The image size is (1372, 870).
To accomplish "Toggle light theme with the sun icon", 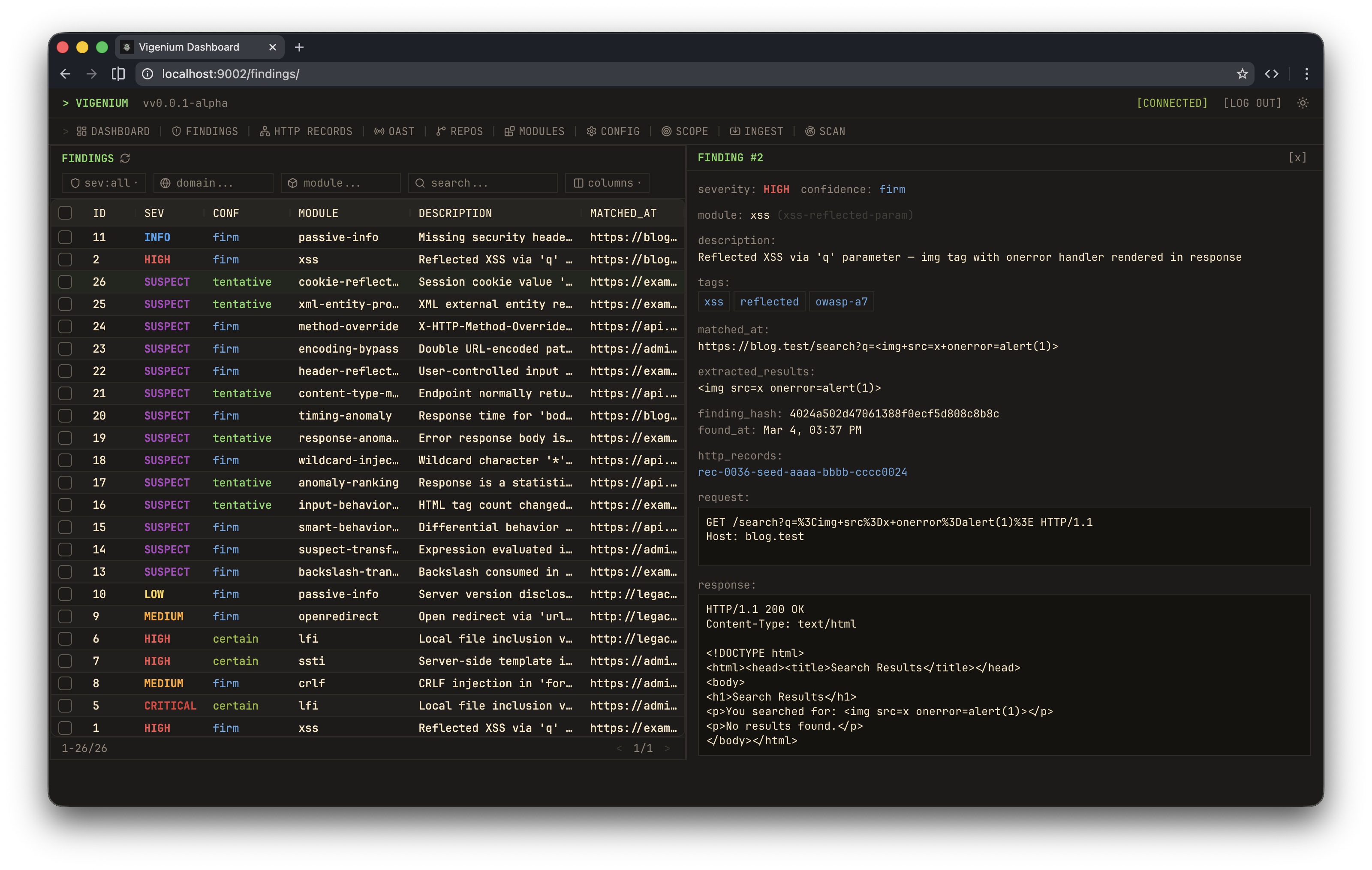I will point(1304,103).
